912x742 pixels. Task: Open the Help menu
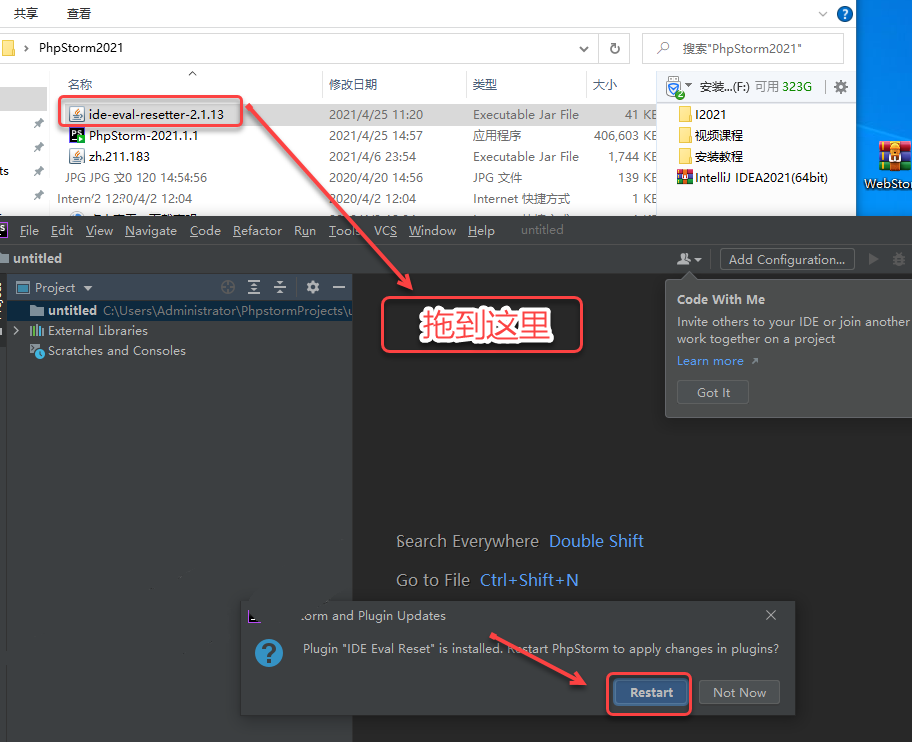[x=481, y=231]
